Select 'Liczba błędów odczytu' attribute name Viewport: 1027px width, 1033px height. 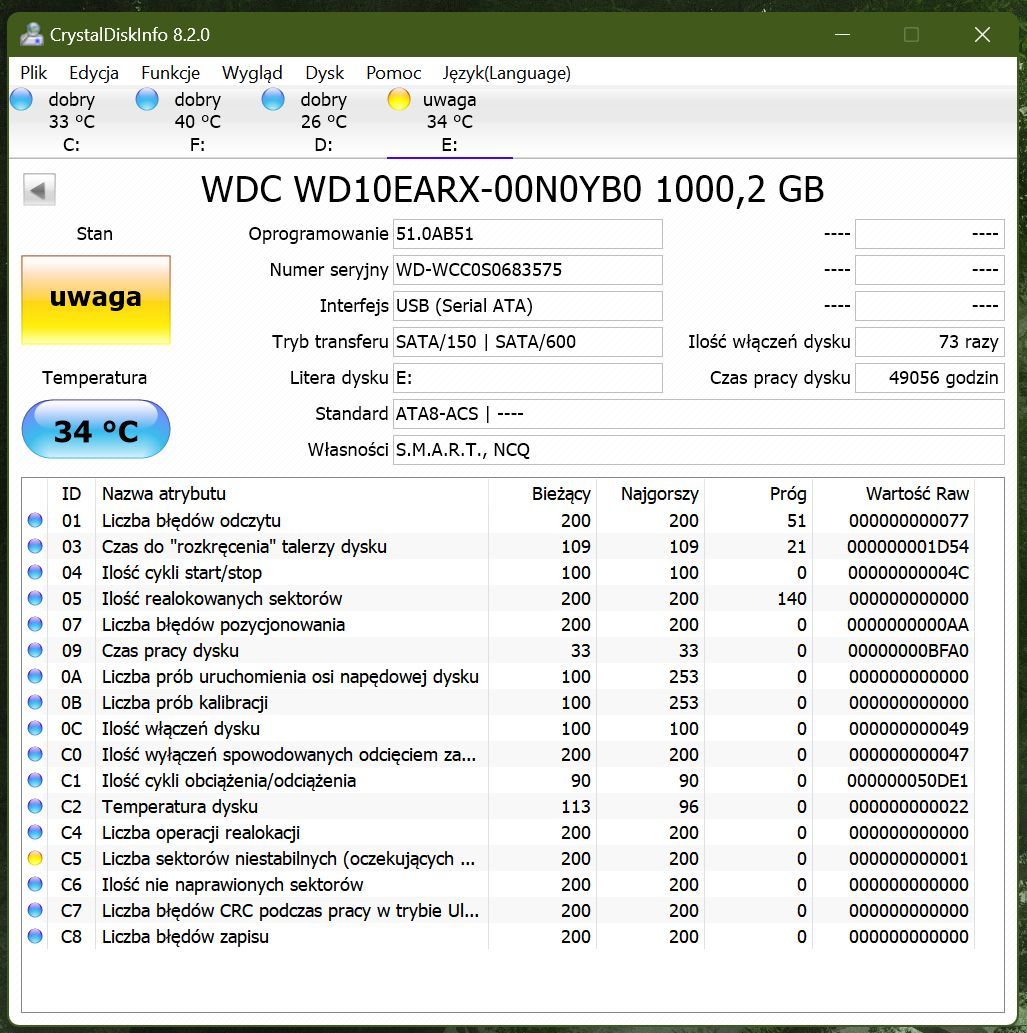click(x=191, y=520)
